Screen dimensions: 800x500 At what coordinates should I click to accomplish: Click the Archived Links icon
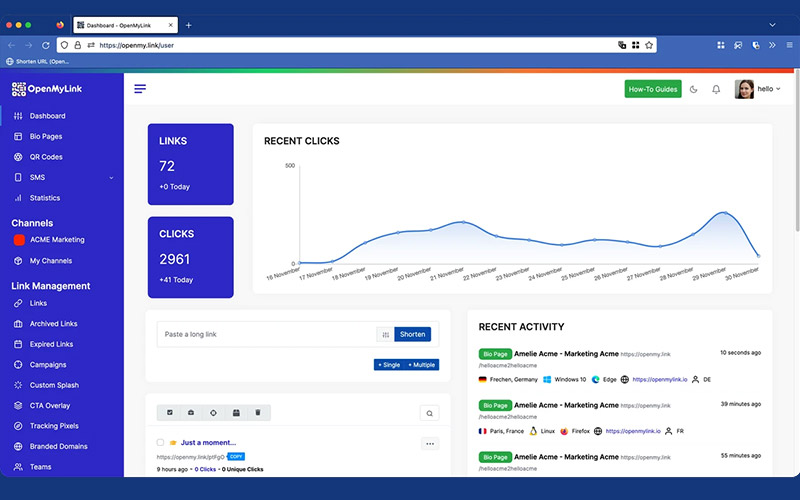pos(18,323)
